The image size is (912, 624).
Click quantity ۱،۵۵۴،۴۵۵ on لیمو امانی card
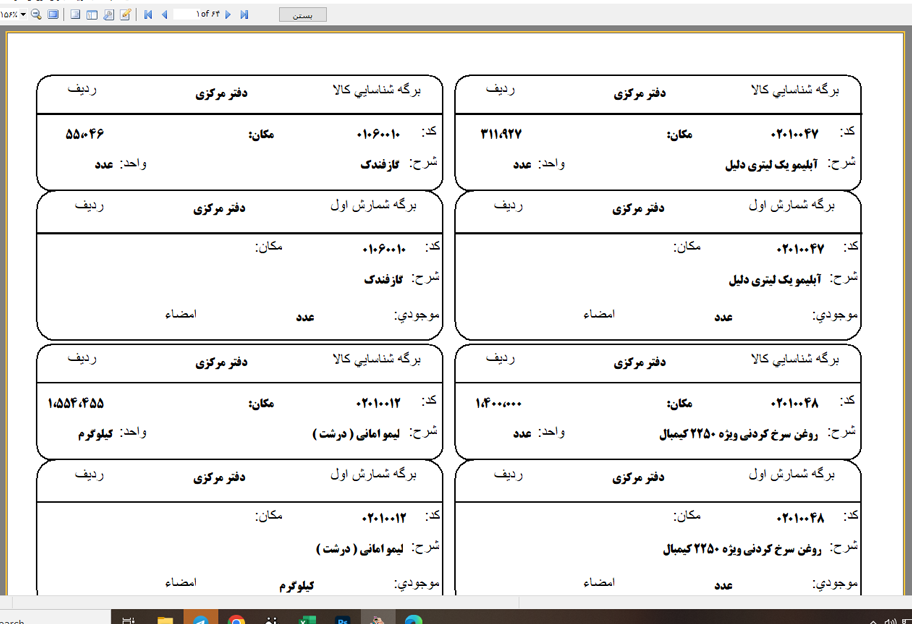click(76, 403)
